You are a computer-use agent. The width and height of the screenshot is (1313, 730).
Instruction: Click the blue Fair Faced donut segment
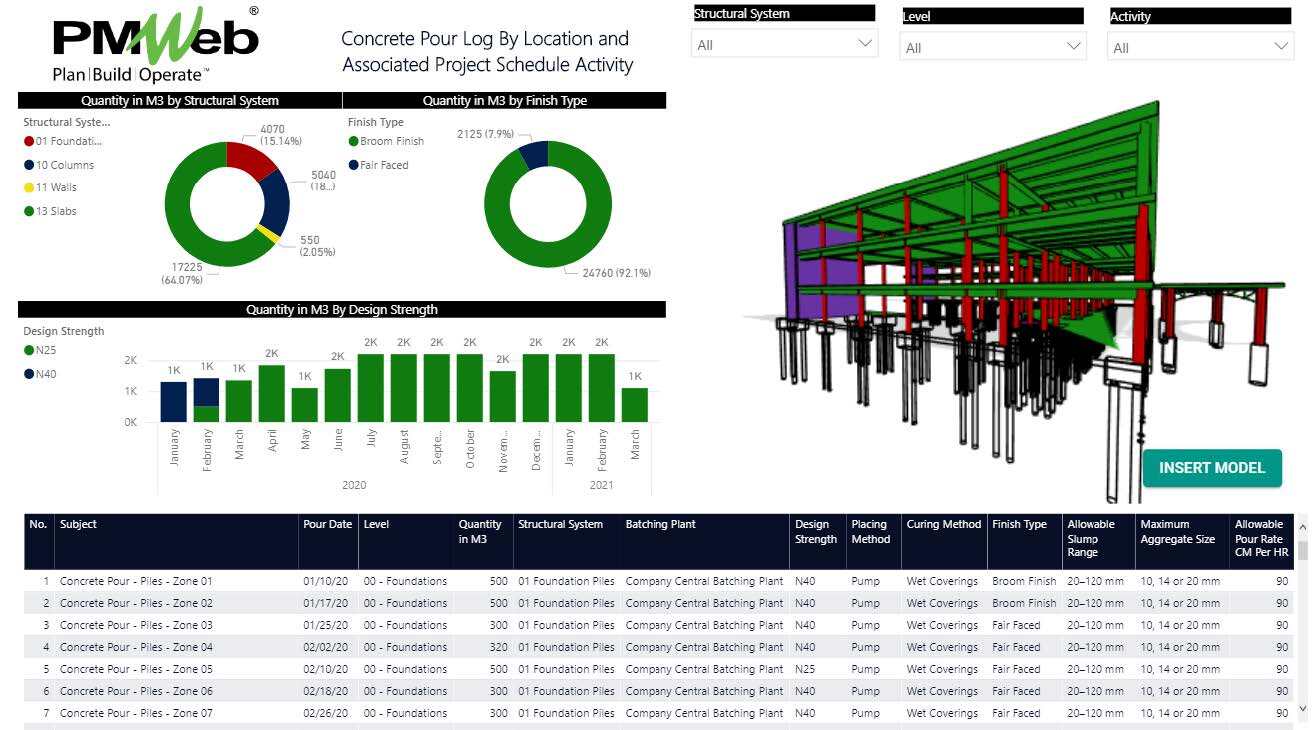[535, 153]
